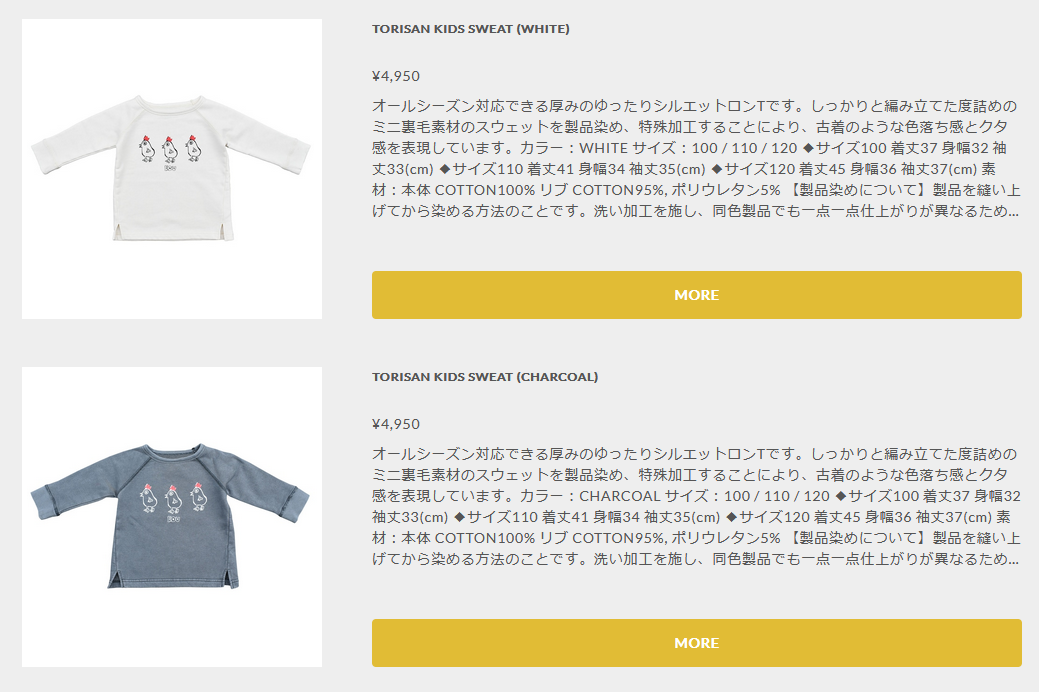Click the TORISAN KIDS SWEAT (WHITE) title
Screen dimensions: 1039x692
point(470,29)
